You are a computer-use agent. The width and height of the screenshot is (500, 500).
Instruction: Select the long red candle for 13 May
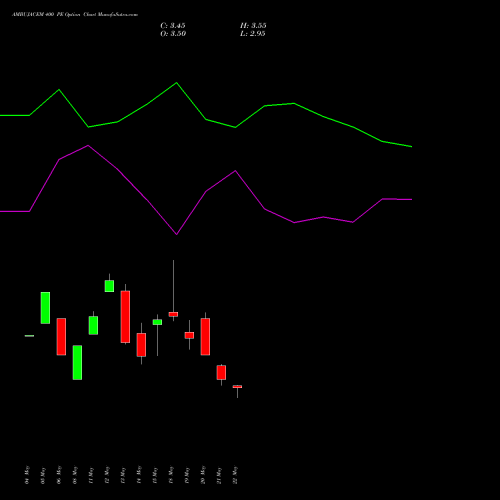coord(125,317)
